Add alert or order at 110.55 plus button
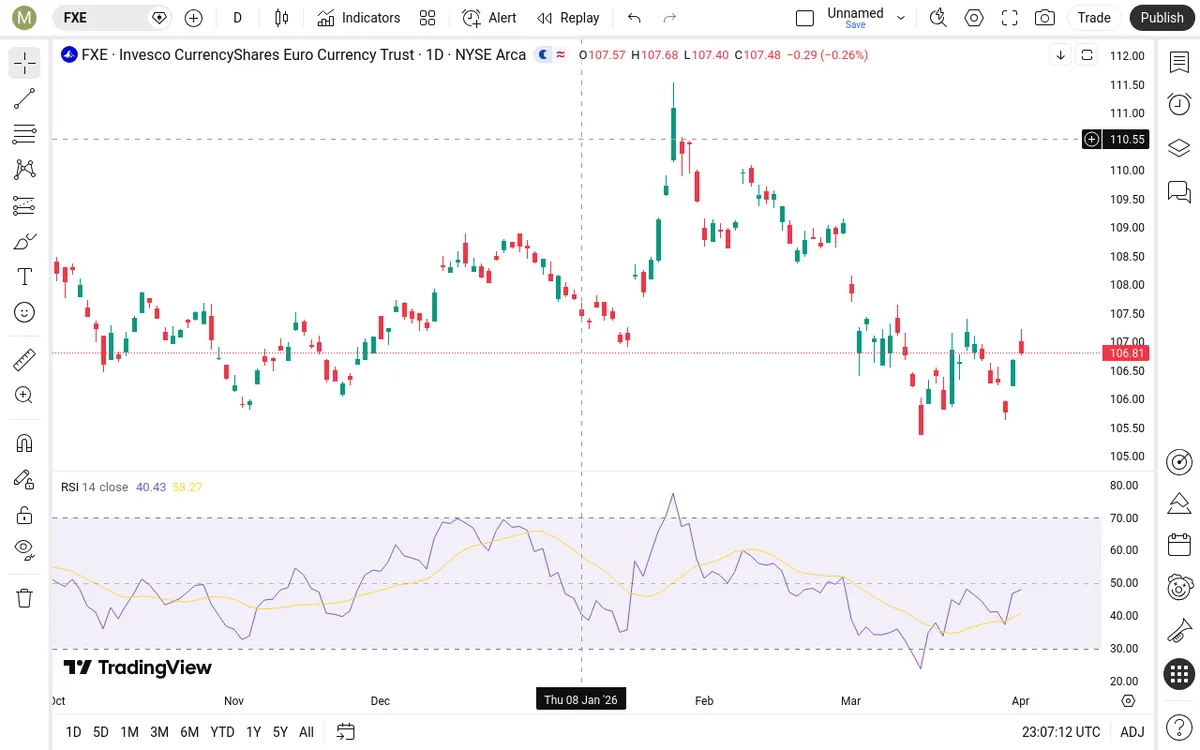 pos(1092,139)
